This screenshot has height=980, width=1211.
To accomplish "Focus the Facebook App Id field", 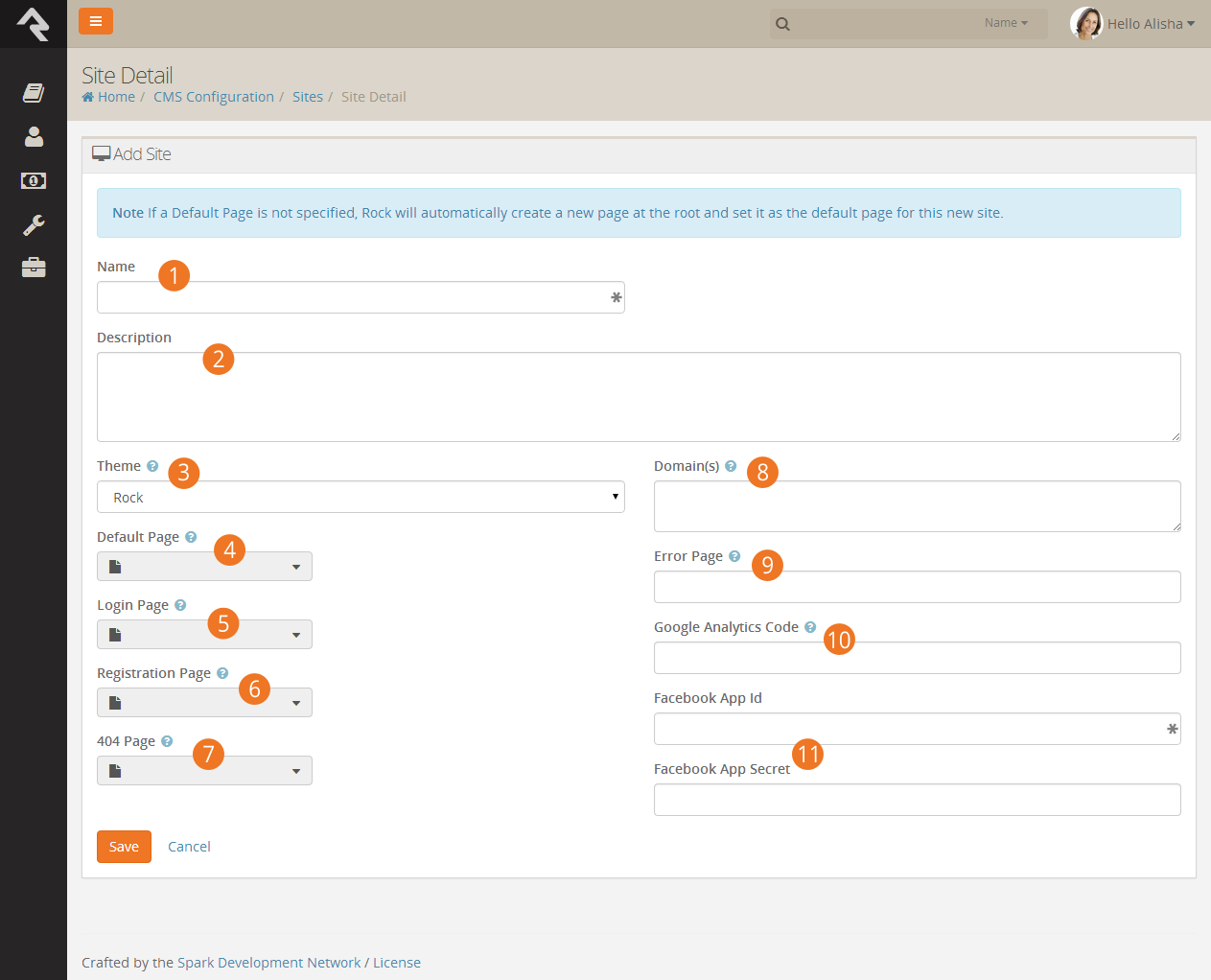I will pos(918,729).
